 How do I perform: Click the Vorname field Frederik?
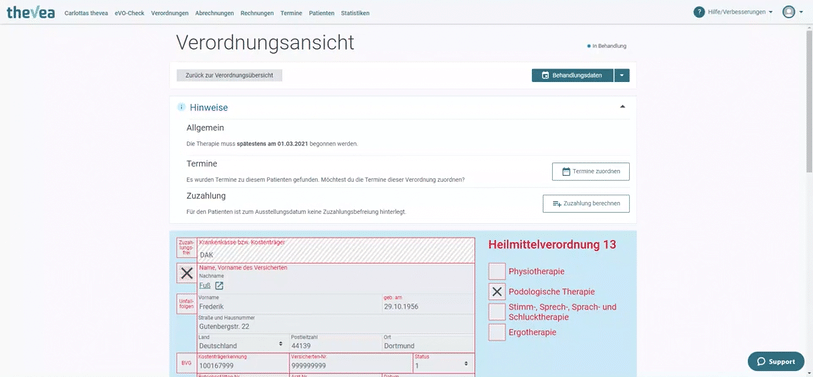coord(289,304)
